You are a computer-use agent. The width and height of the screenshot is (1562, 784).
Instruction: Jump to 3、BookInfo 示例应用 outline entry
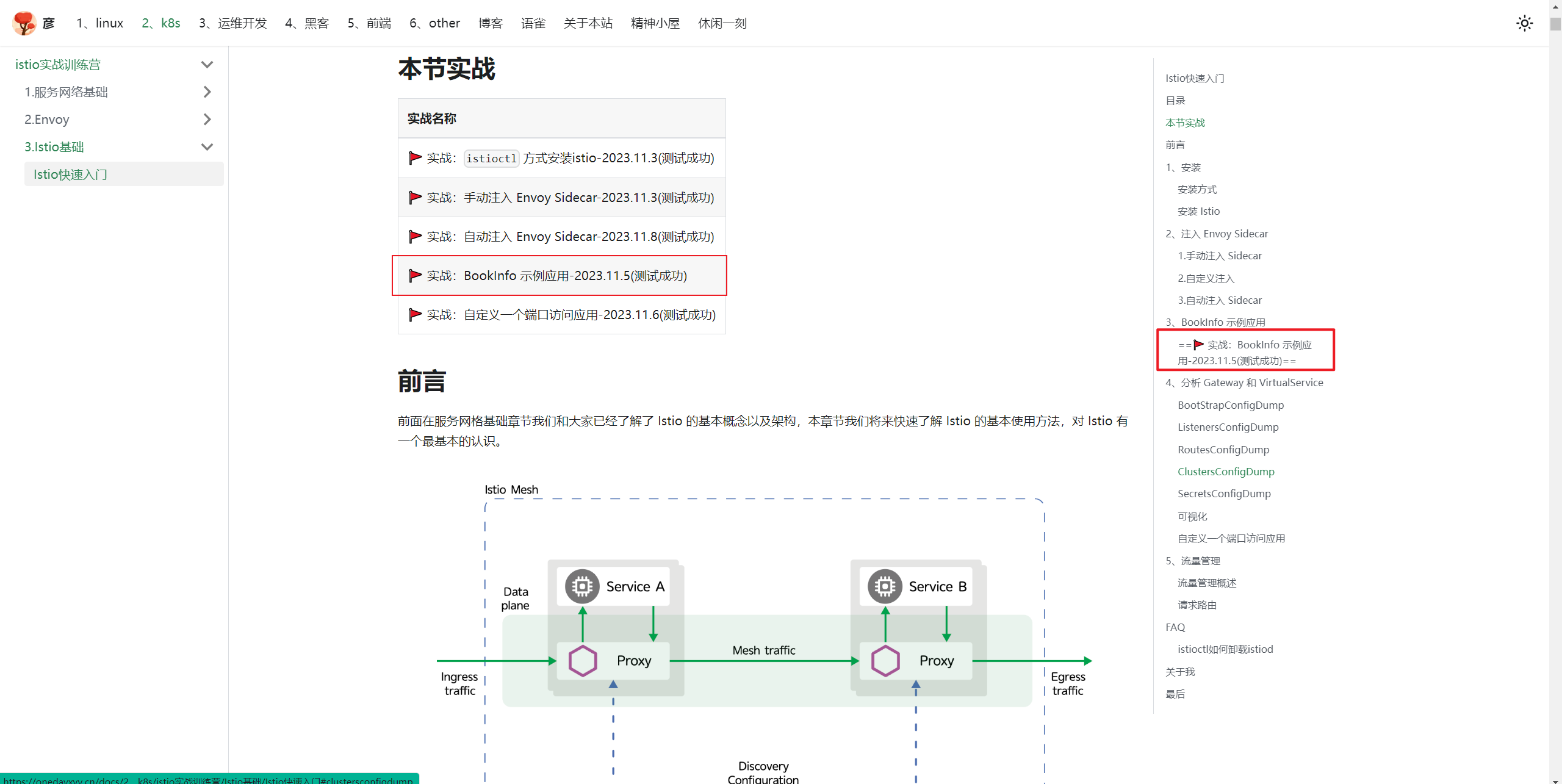(1215, 322)
